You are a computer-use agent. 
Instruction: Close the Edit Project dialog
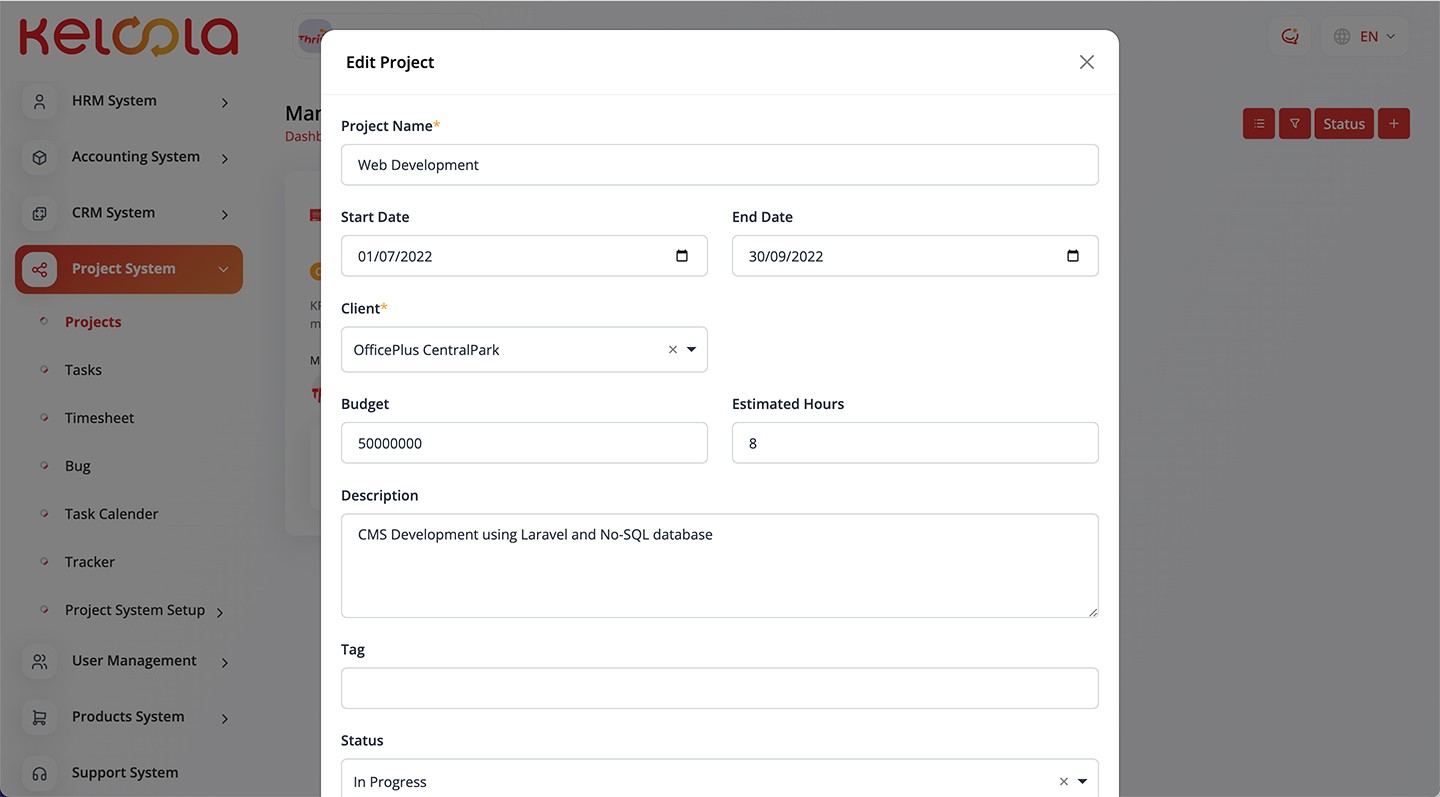click(1086, 62)
